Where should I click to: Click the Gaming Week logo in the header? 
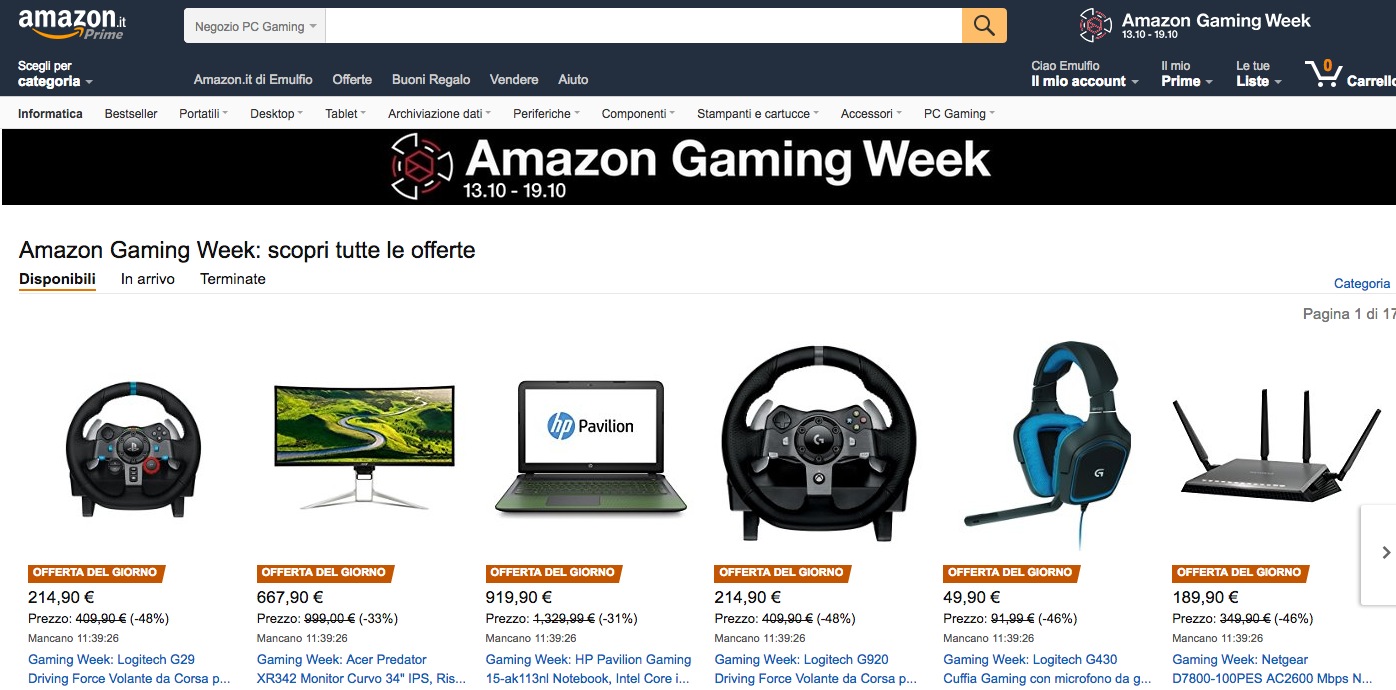click(x=1195, y=25)
